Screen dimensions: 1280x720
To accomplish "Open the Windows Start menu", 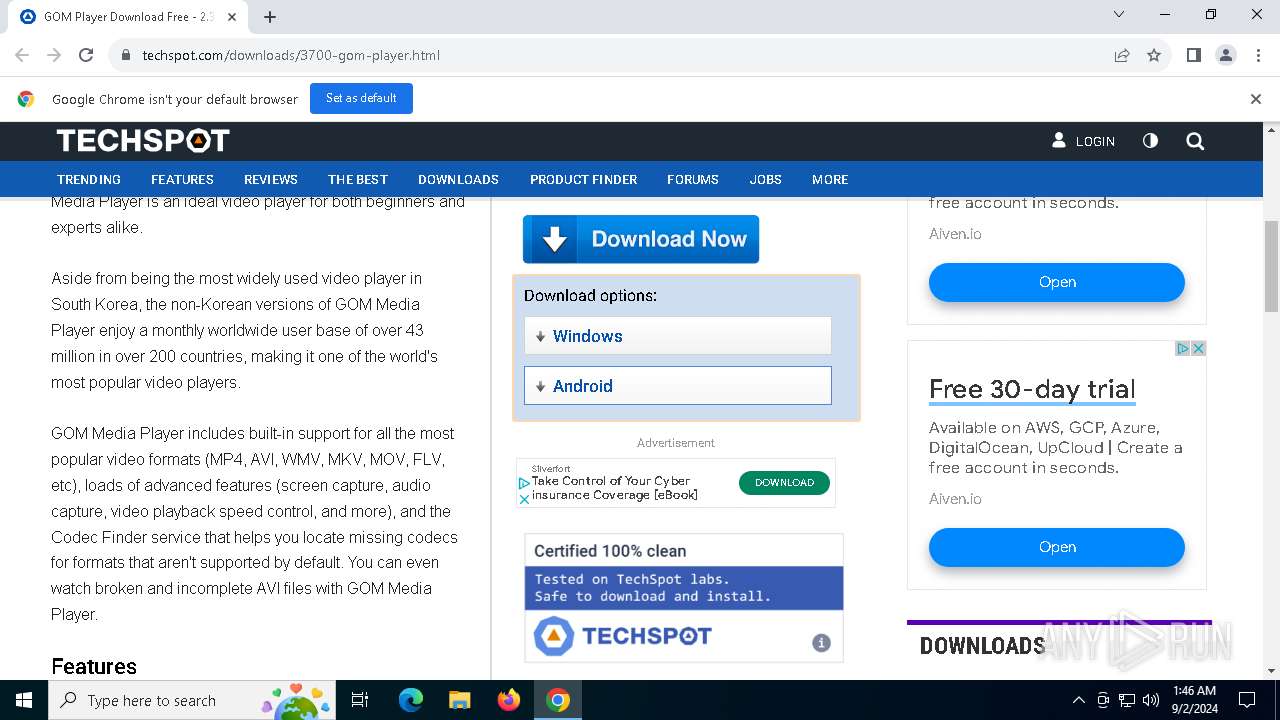I will [24, 700].
